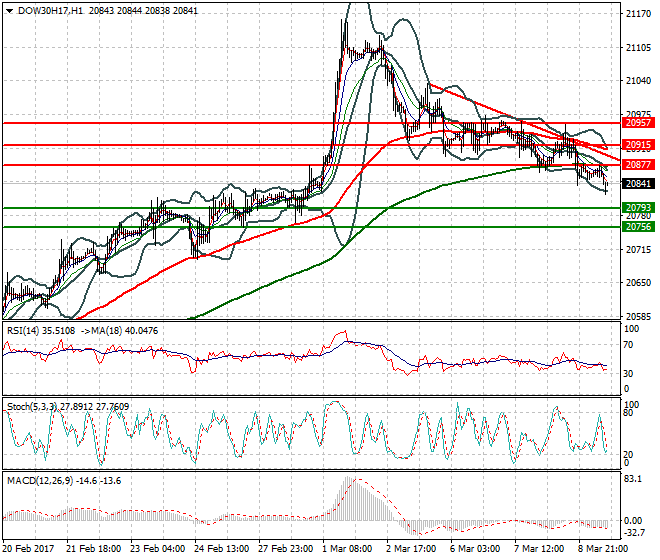Click the 7 Mar 12:00 time label

pyautogui.click(x=539, y=549)
